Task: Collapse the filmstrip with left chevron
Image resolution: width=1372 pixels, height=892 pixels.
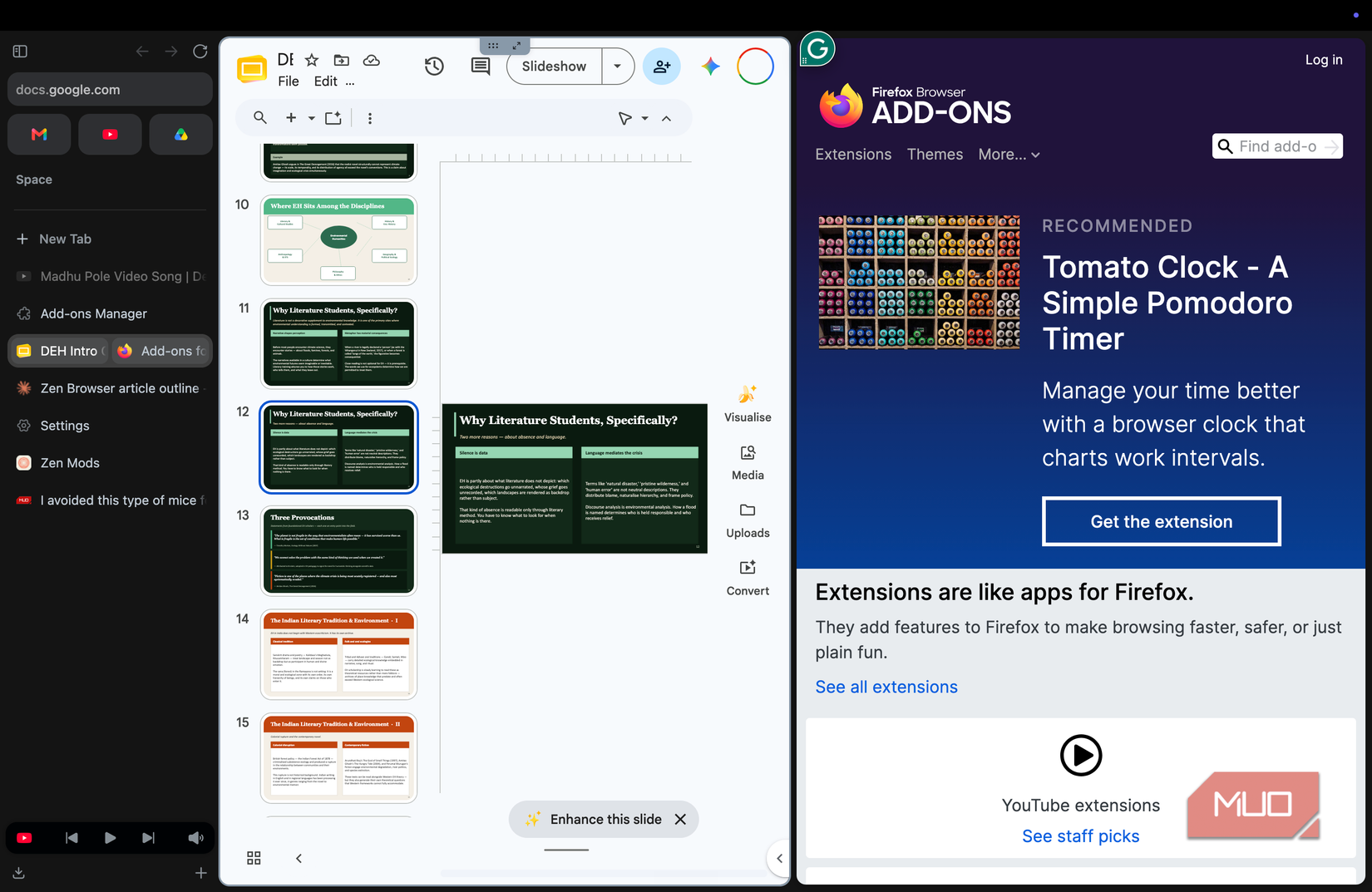Action: pos(299,858)
